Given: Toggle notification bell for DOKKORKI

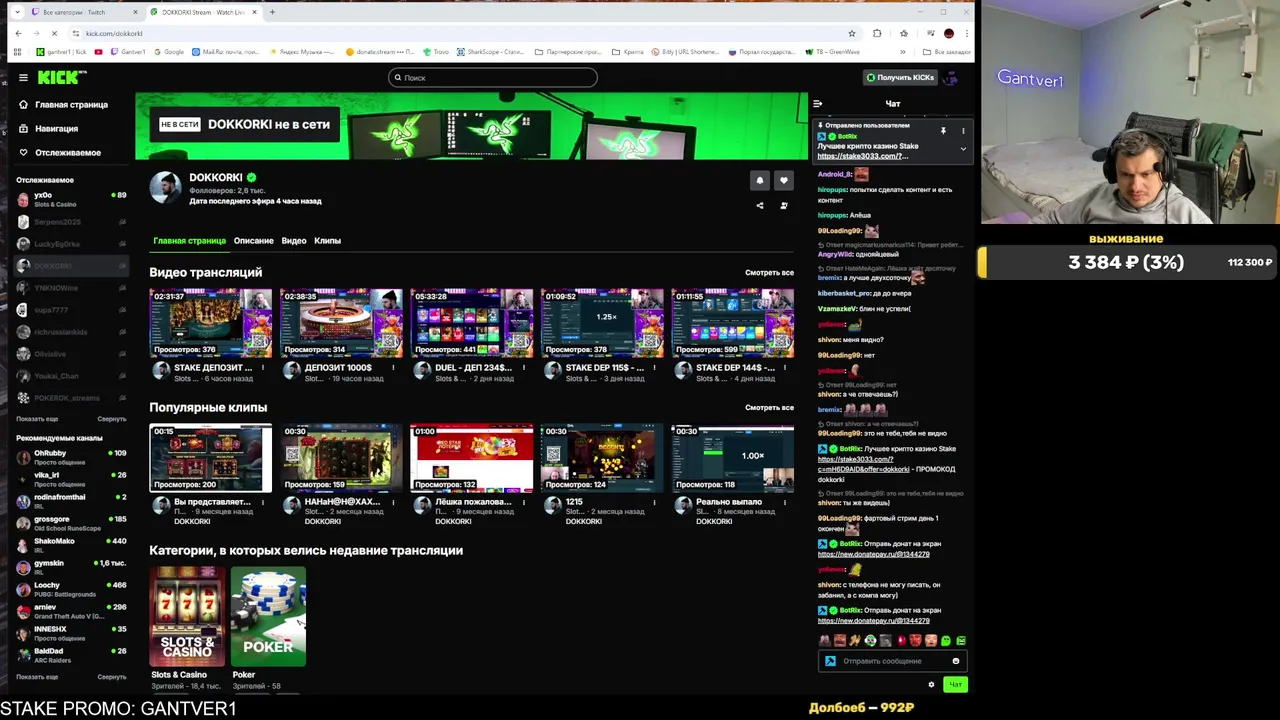Looking at the screenshot, I should click(x=759, y=180).
